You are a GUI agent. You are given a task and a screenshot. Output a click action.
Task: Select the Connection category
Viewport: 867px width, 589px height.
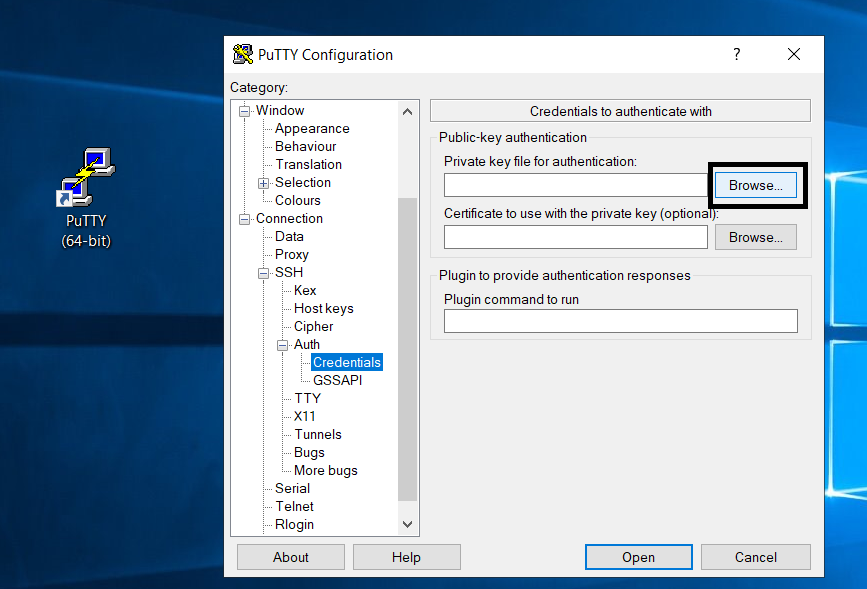289,218
